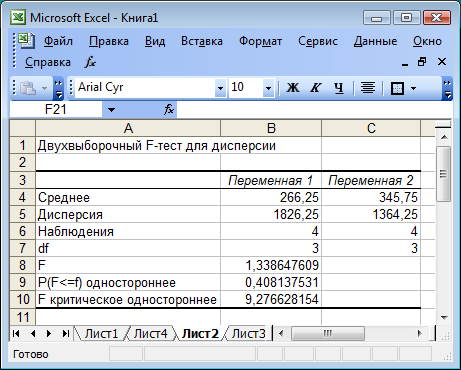Open the Данные menu
The image size is (461, 370).
(375, 41)
